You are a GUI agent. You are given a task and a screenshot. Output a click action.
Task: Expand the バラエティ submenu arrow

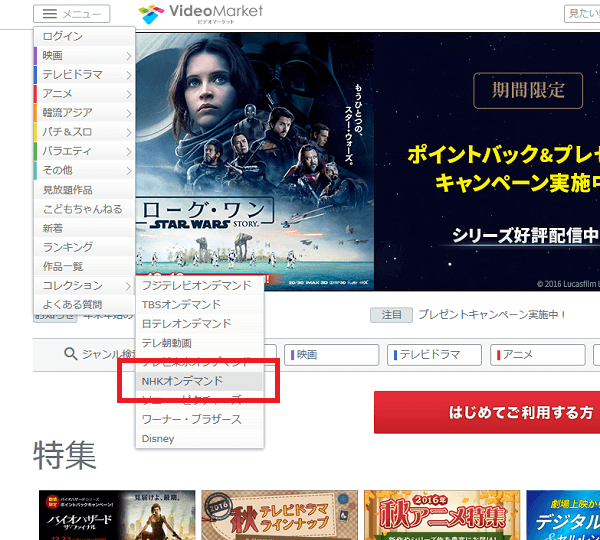coord(129,152)
